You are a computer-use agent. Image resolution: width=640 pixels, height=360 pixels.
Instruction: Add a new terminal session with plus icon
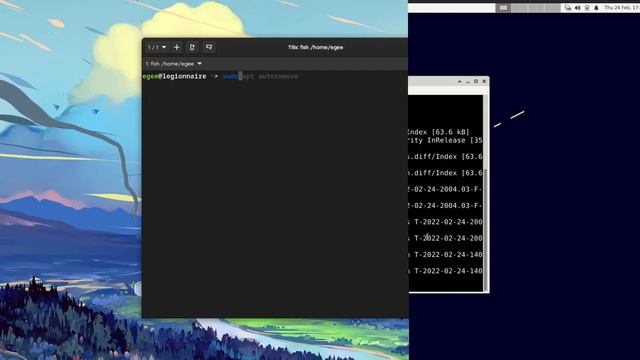(176, 47)
